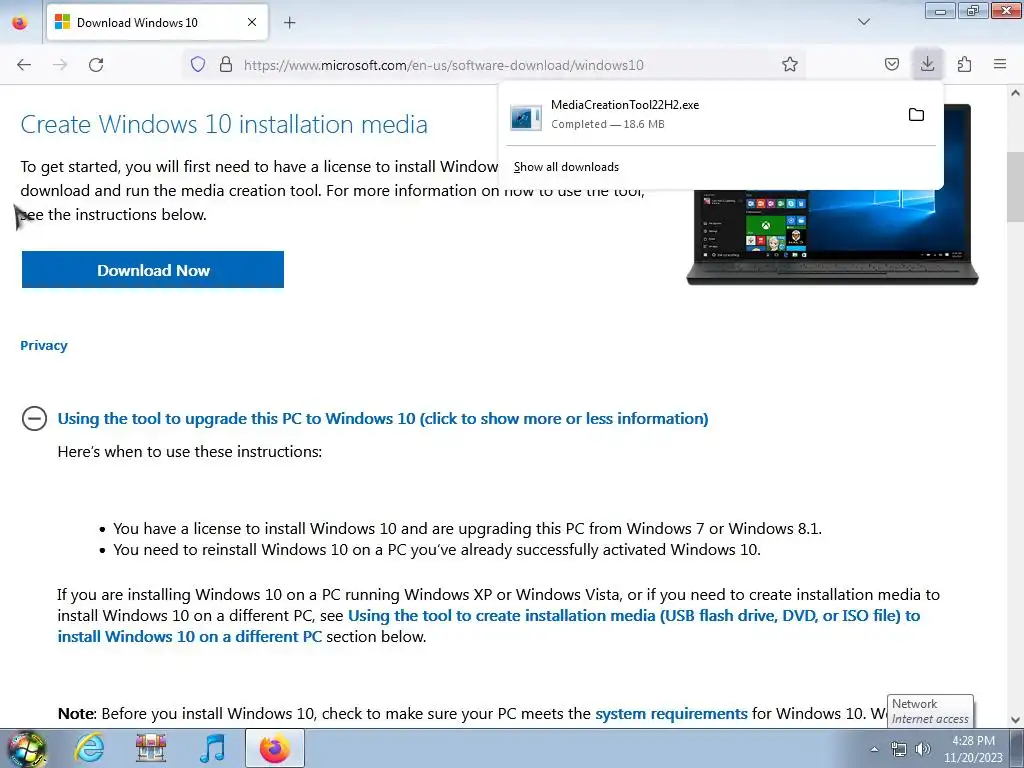Open the system requirements link
1024x768 pixels.
point(671,713)
